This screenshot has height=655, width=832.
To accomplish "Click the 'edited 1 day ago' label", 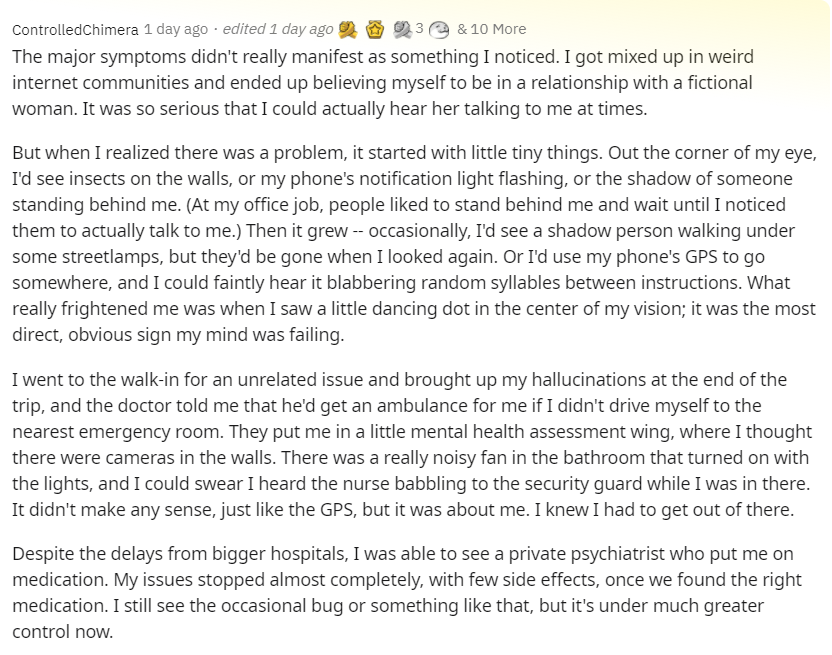I will [x=278, y=29].
